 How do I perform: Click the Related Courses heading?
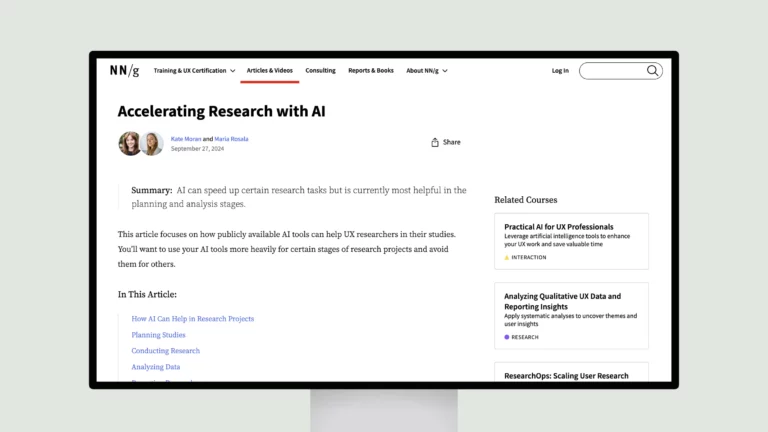(x=526, y=200)
